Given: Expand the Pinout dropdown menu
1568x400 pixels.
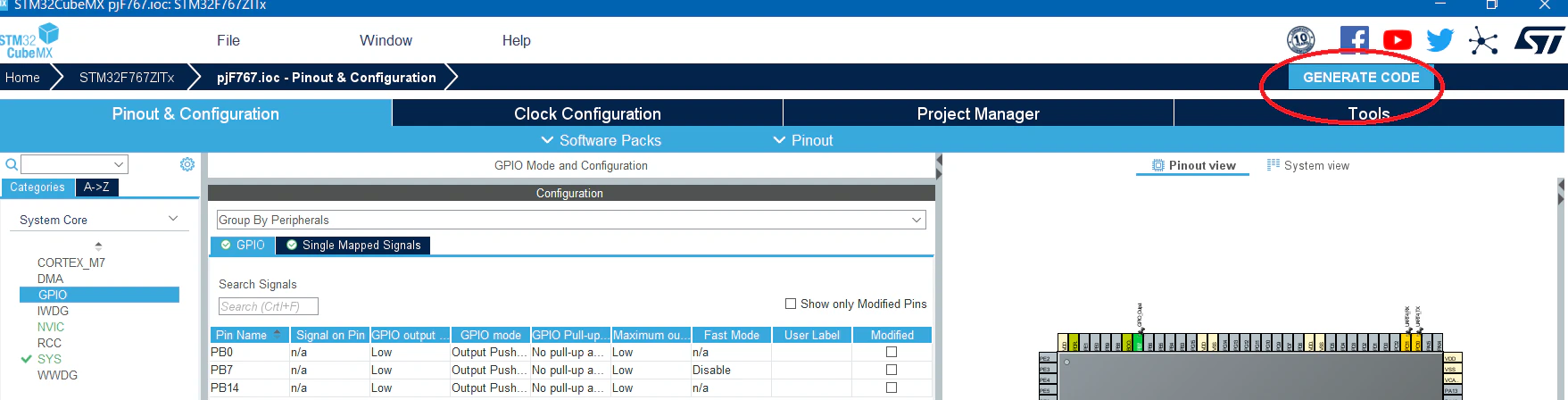Looking at the screenshot, I should 802,140.
